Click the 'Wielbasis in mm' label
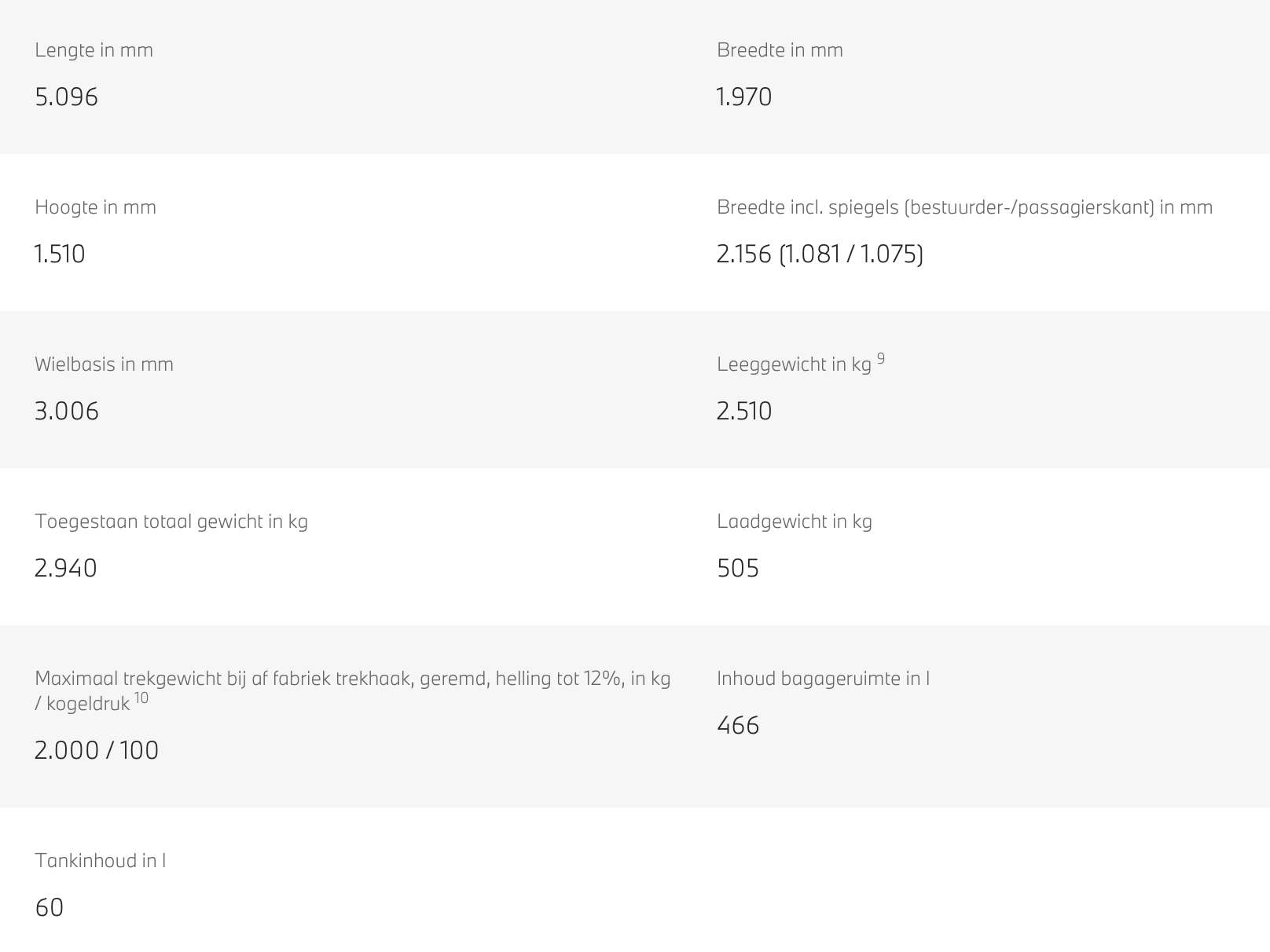The image size is (1270, 952). pos(104,364)
